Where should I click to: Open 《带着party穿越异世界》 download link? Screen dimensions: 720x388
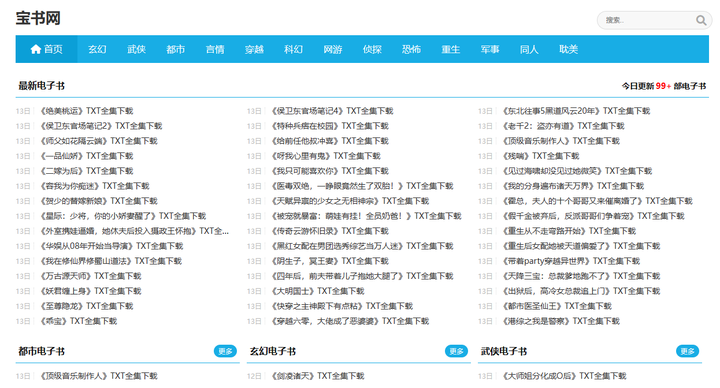point(571,261)
